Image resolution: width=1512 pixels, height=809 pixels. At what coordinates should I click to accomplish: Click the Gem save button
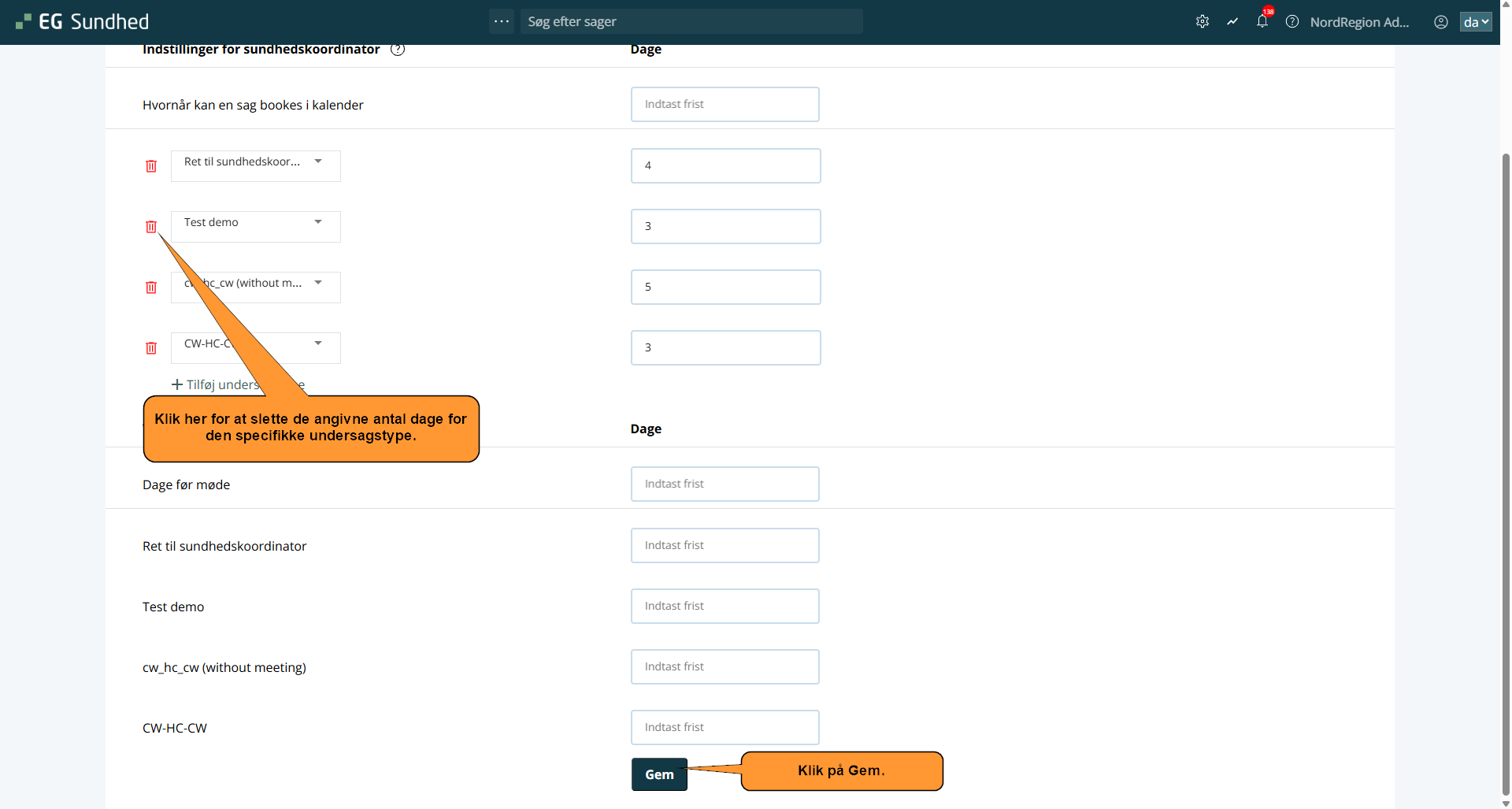point(659,774)
